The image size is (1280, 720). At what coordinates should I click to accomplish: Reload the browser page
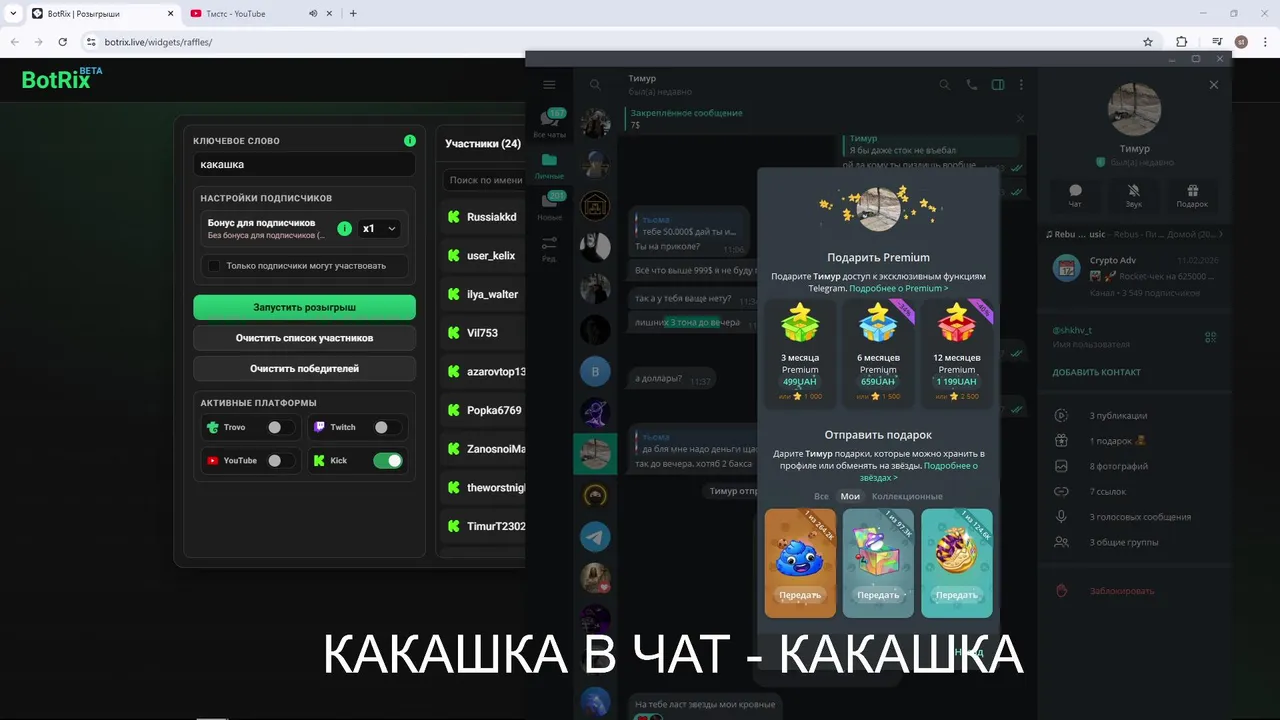[x=62, y=42]
